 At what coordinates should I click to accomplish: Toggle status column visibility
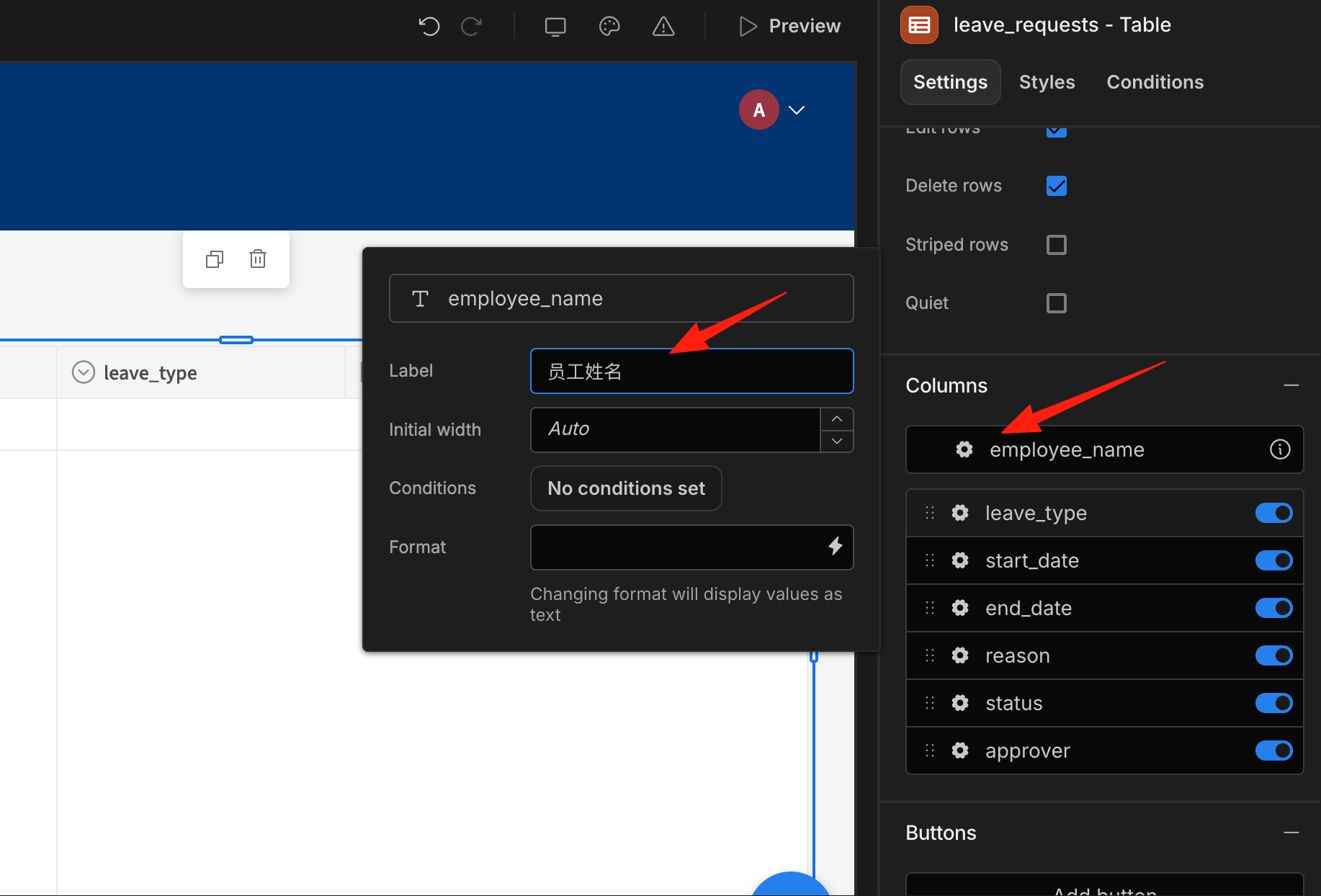click(1274, 703)
